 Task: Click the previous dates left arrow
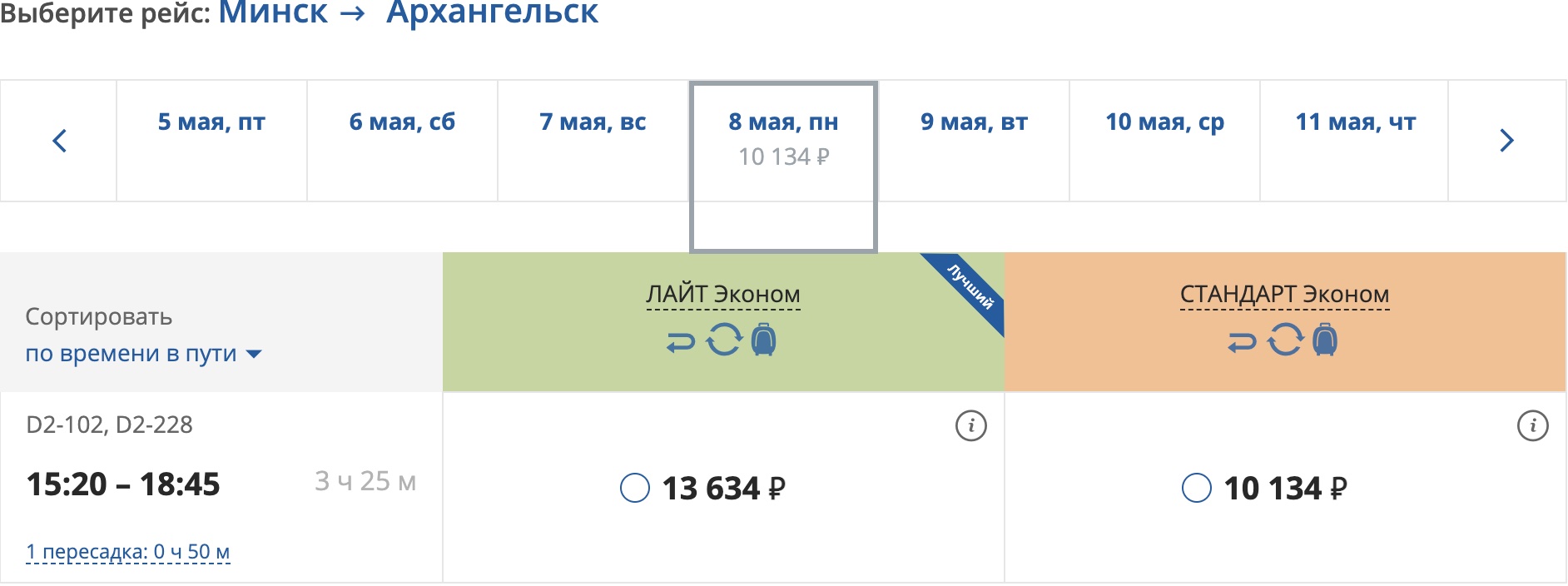click(59, 141)
